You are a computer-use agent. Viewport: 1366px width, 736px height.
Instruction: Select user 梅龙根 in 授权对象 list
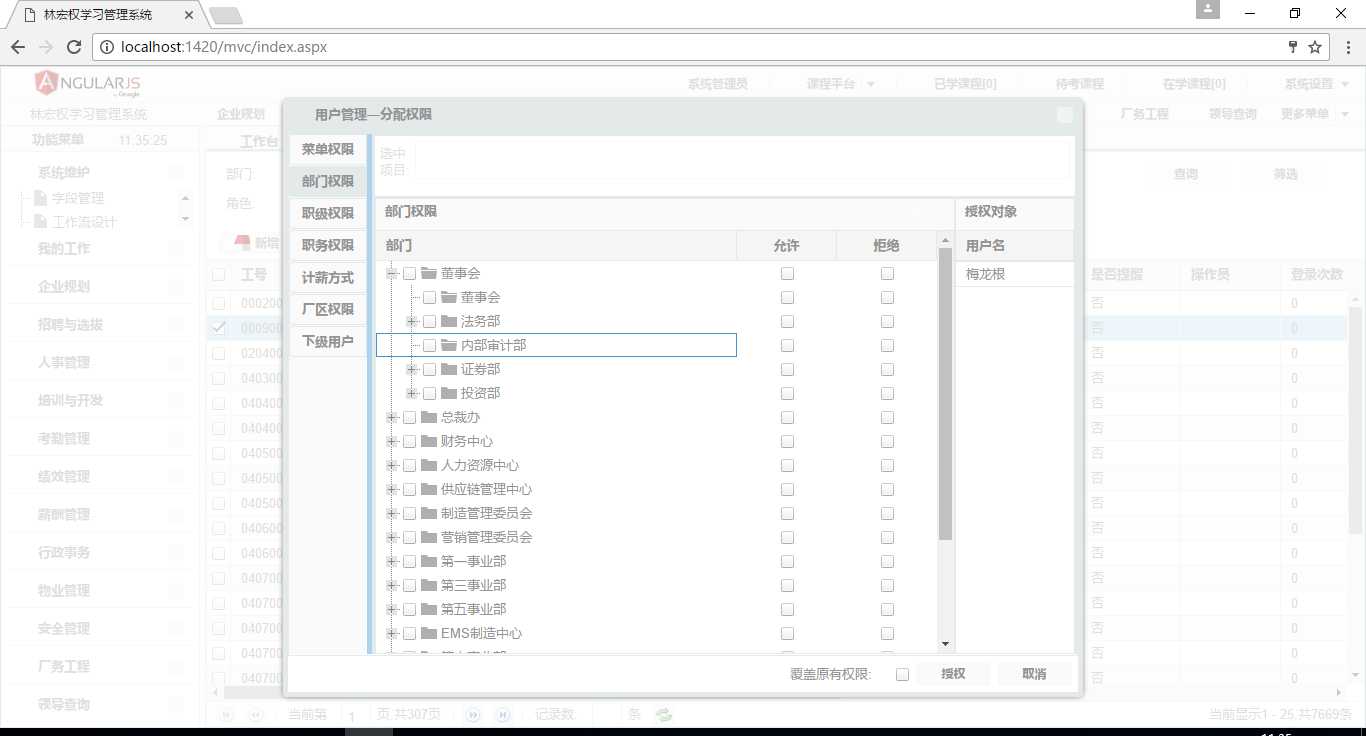tap(1014, 273)
